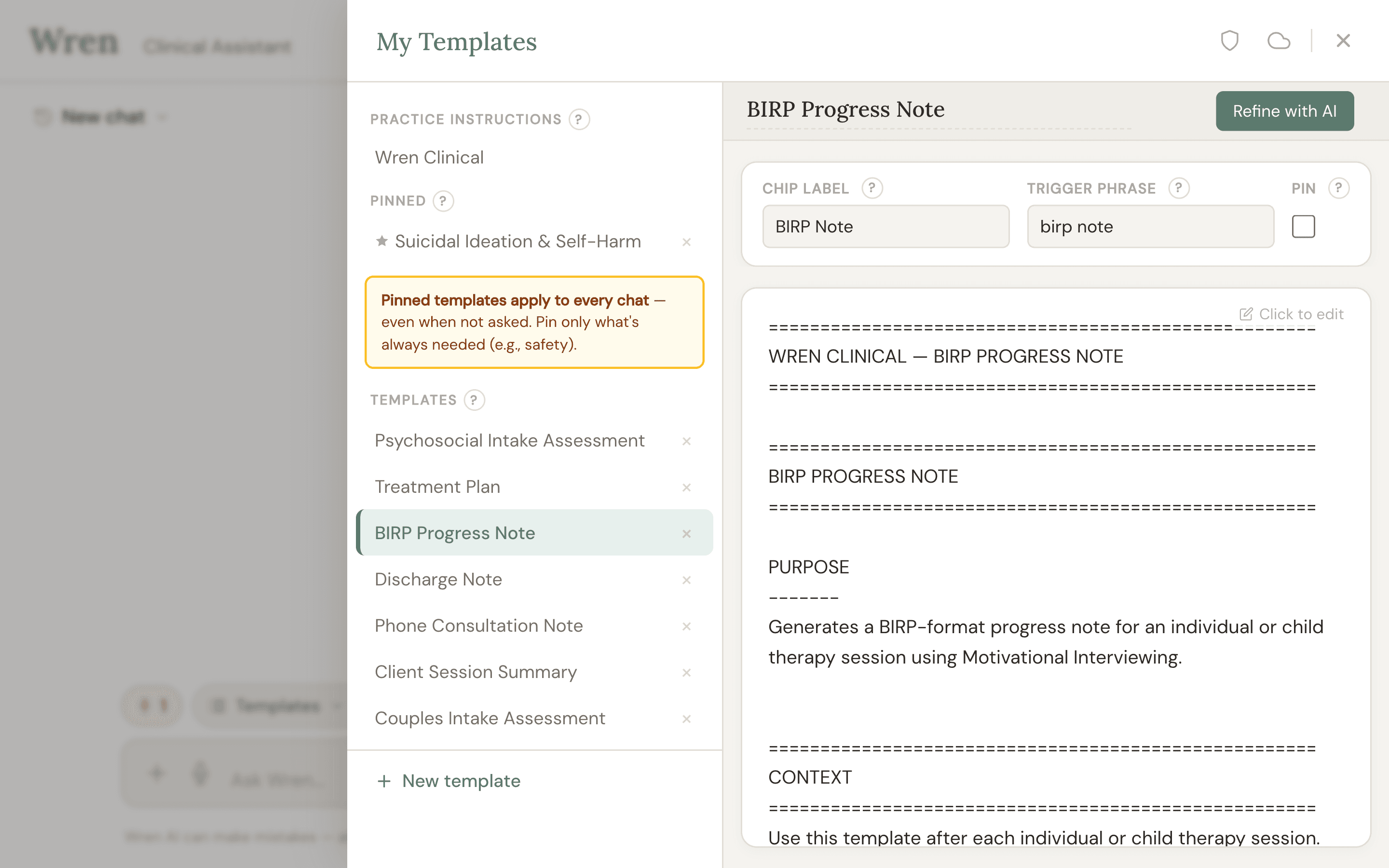Show Chip Label help tooltip

872,188
